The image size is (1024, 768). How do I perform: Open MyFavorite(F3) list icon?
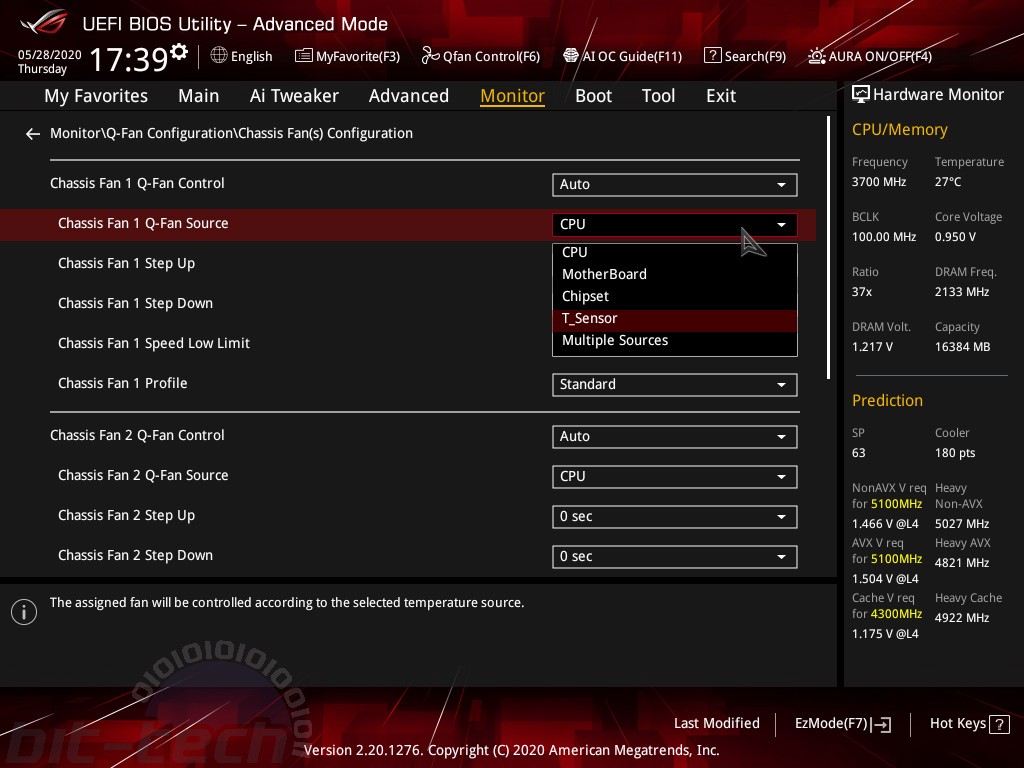304,56
